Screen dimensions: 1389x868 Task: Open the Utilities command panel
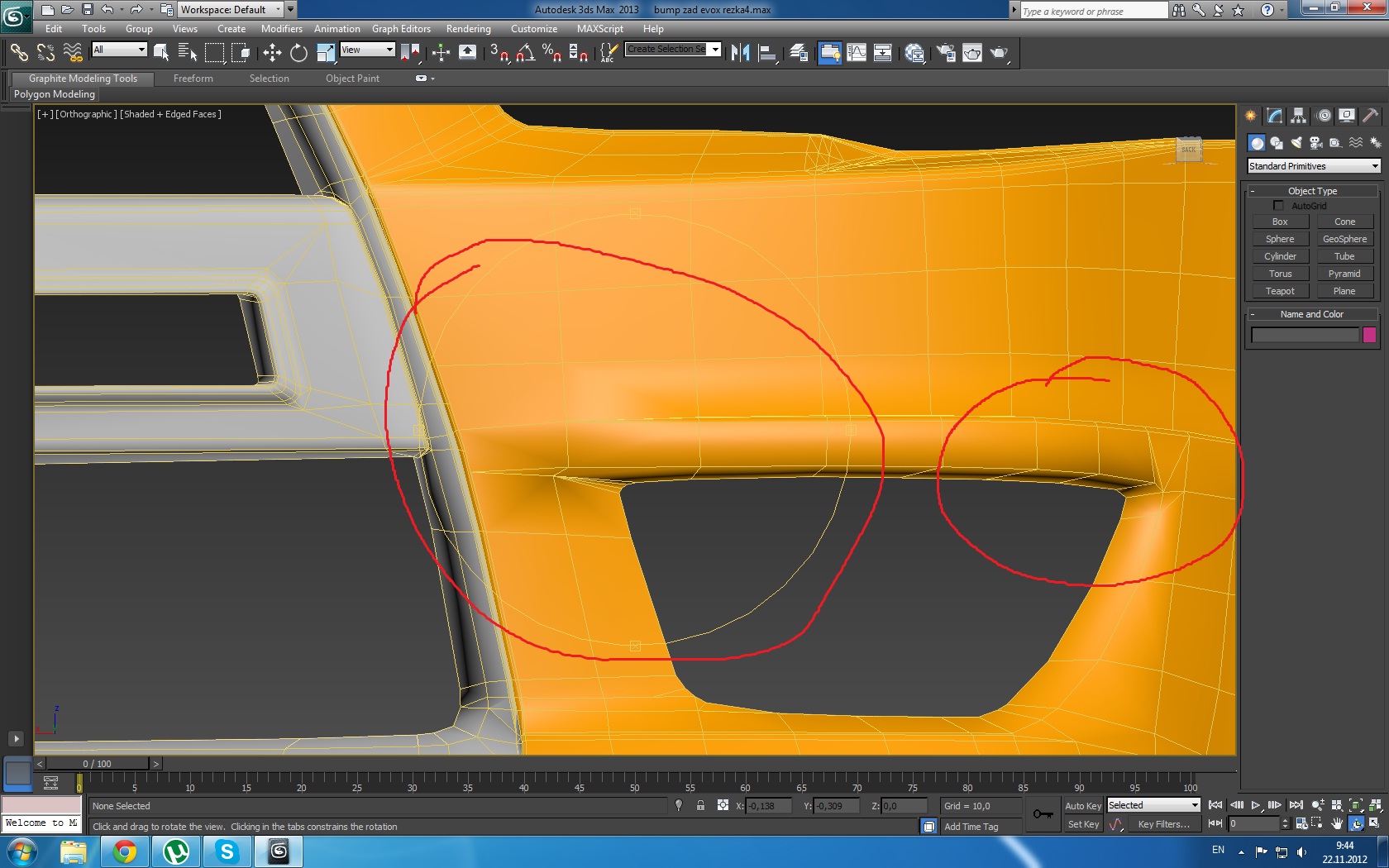[x=1370, y=116]
